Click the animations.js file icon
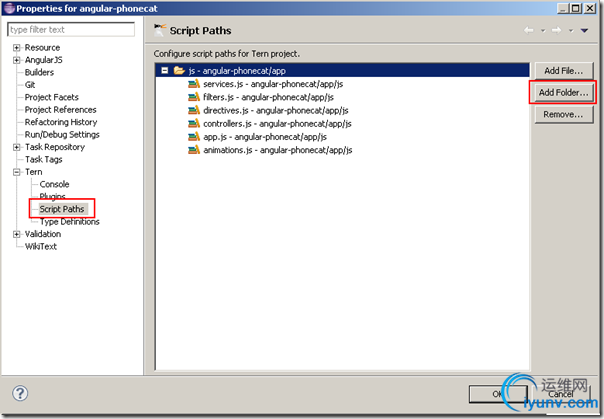Screen dimensions: 604x419 click(194, 150)
